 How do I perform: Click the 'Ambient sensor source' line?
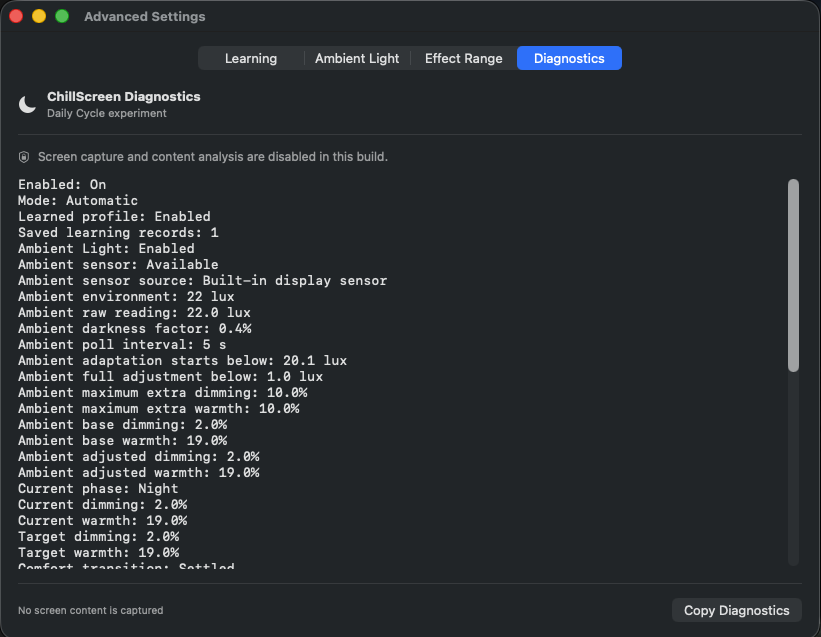(203, 281)
